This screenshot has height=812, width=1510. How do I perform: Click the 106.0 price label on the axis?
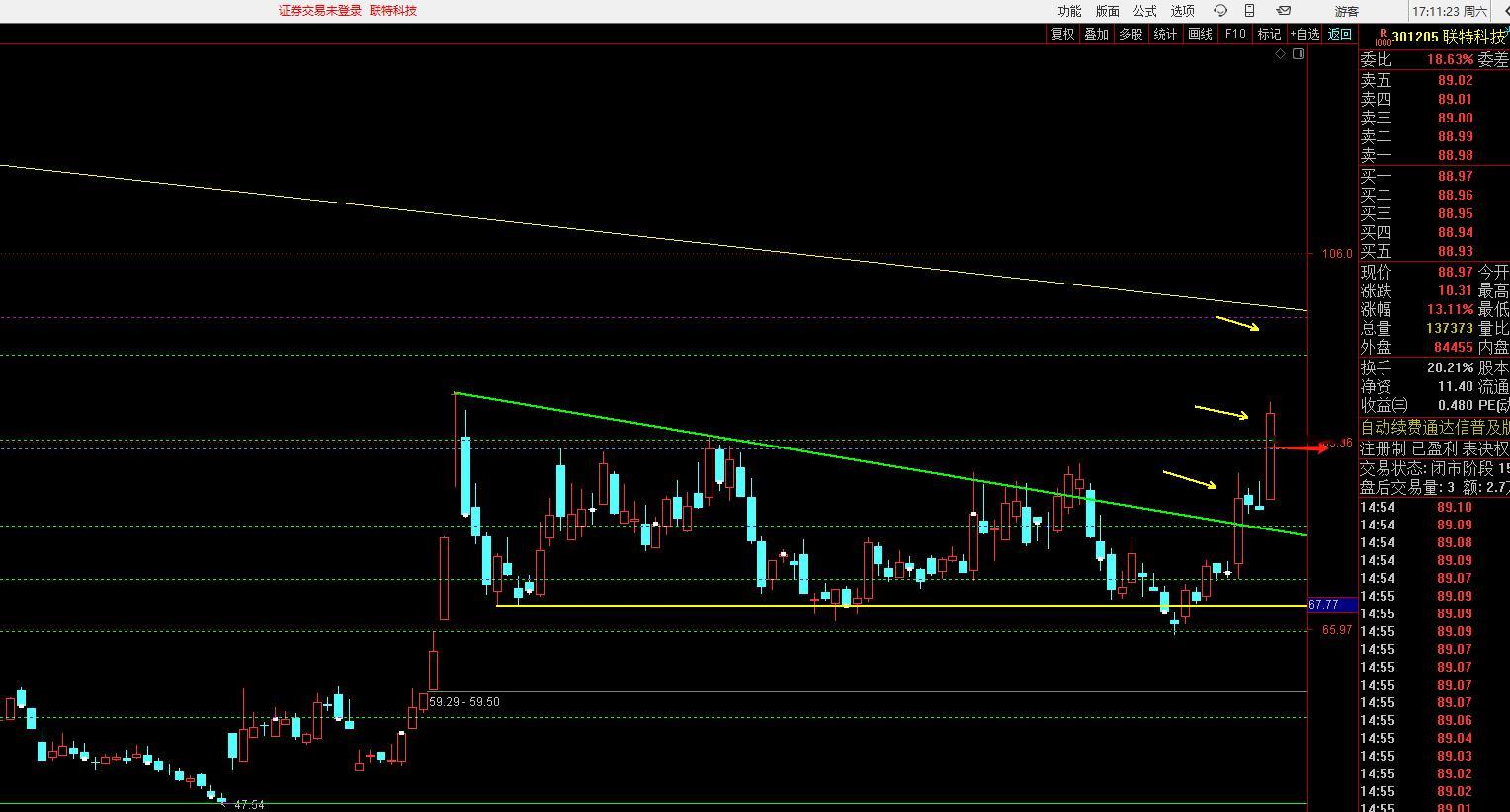[x=1337, y=254]
